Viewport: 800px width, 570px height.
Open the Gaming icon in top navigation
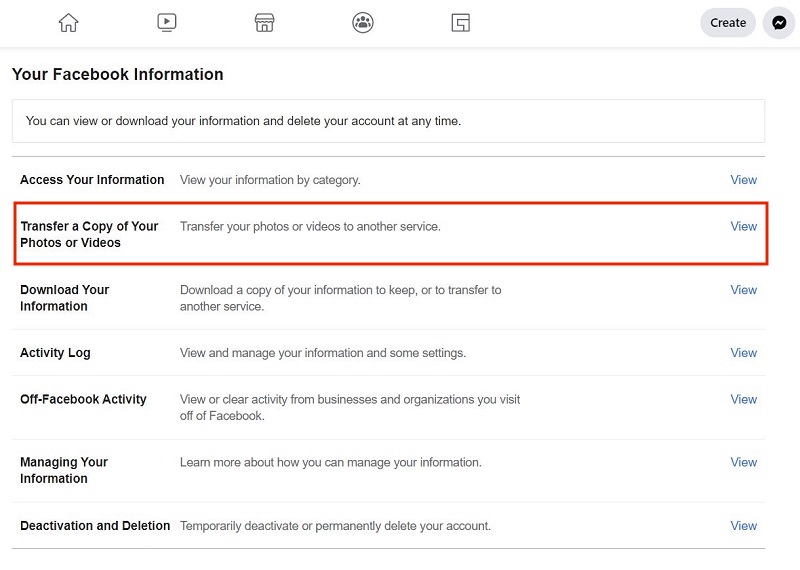tap(461, 22)
